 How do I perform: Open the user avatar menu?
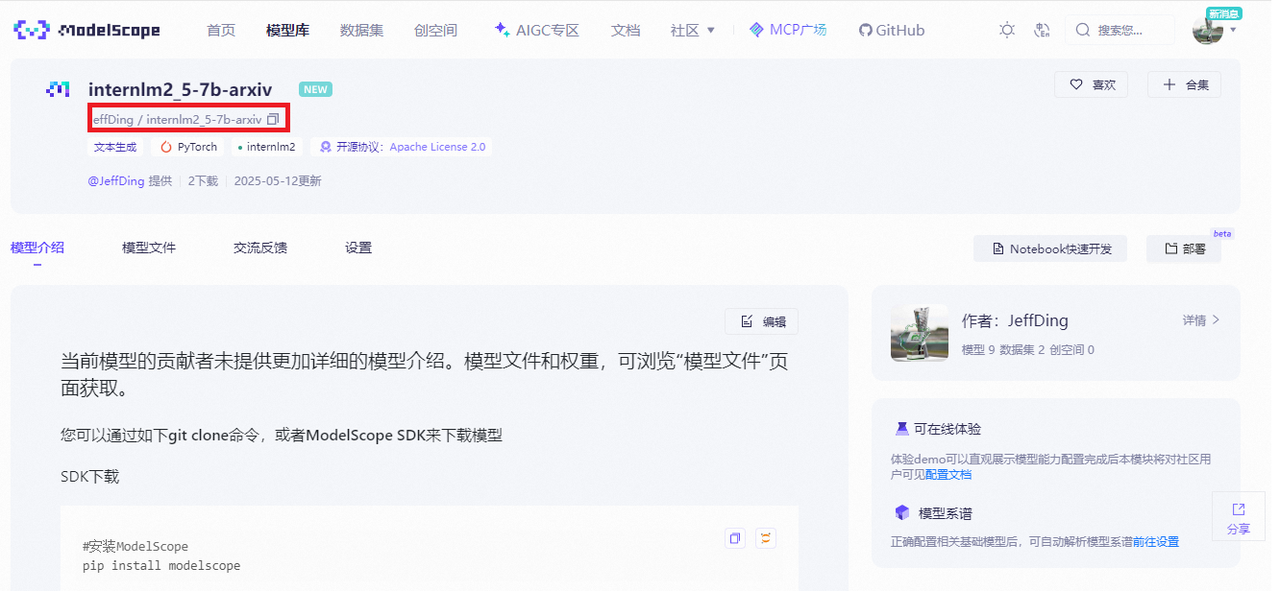(x=1208, y=29)
